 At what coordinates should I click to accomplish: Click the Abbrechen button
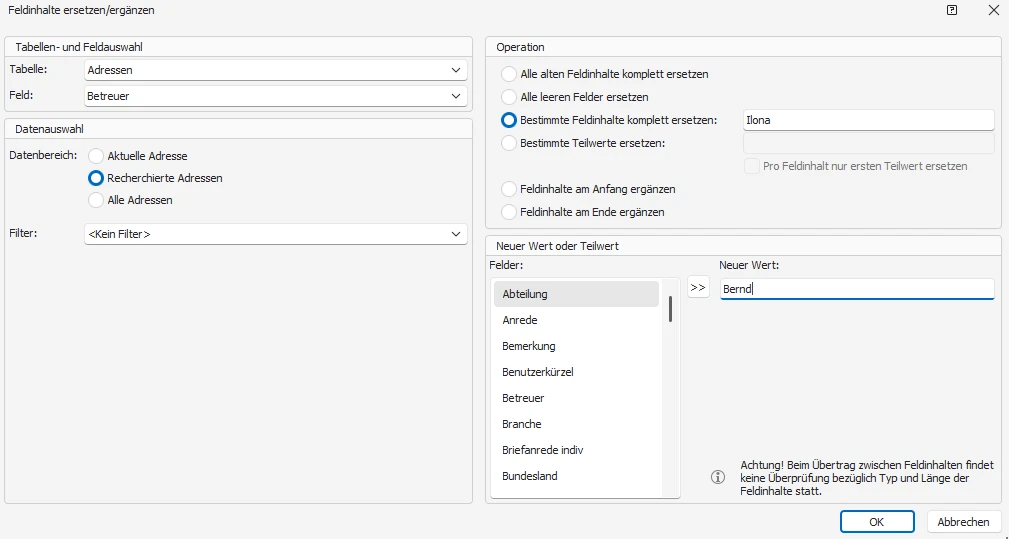point(963,522)
